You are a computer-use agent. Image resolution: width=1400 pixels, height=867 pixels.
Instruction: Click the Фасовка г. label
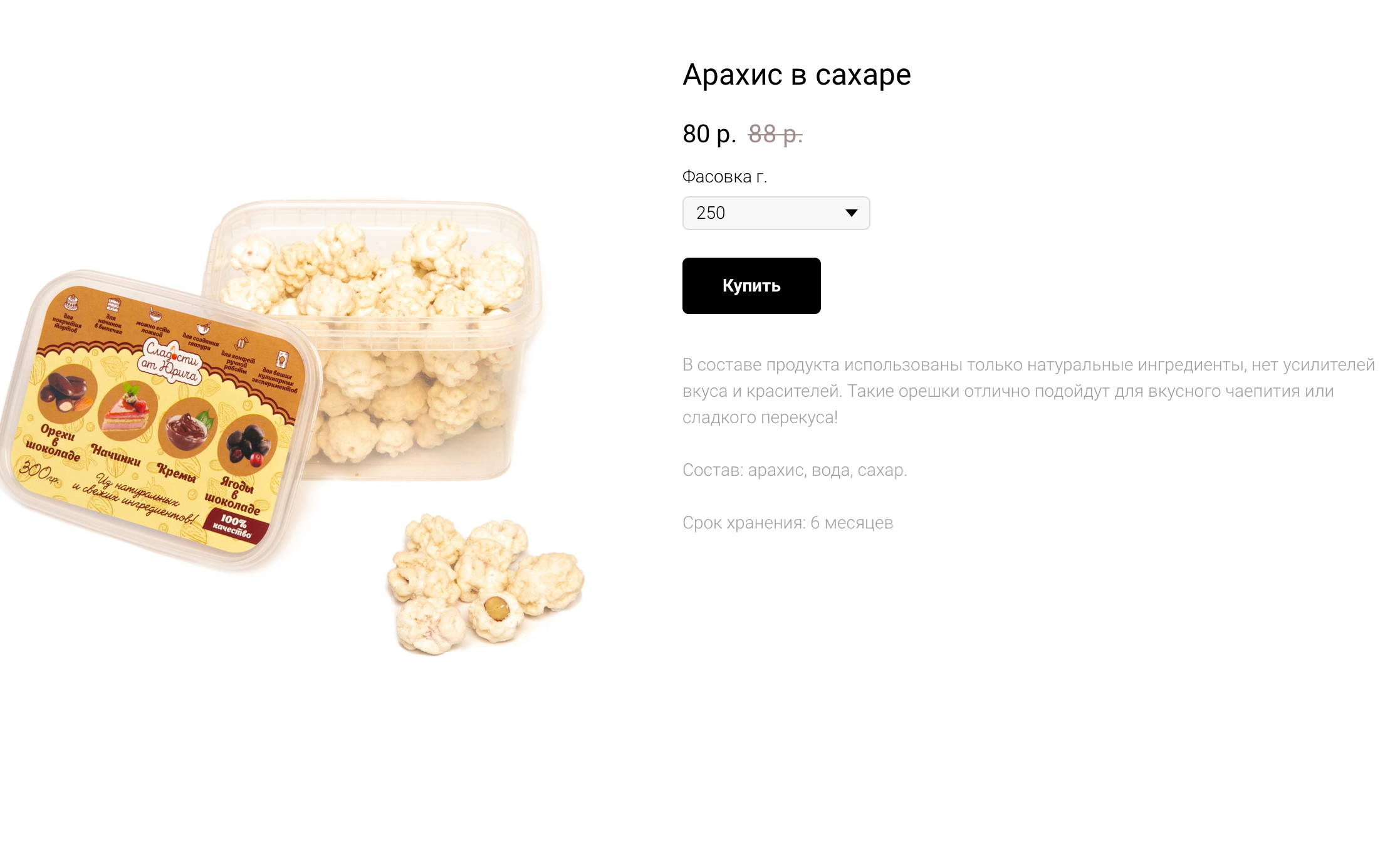click(x=724, y=177)
